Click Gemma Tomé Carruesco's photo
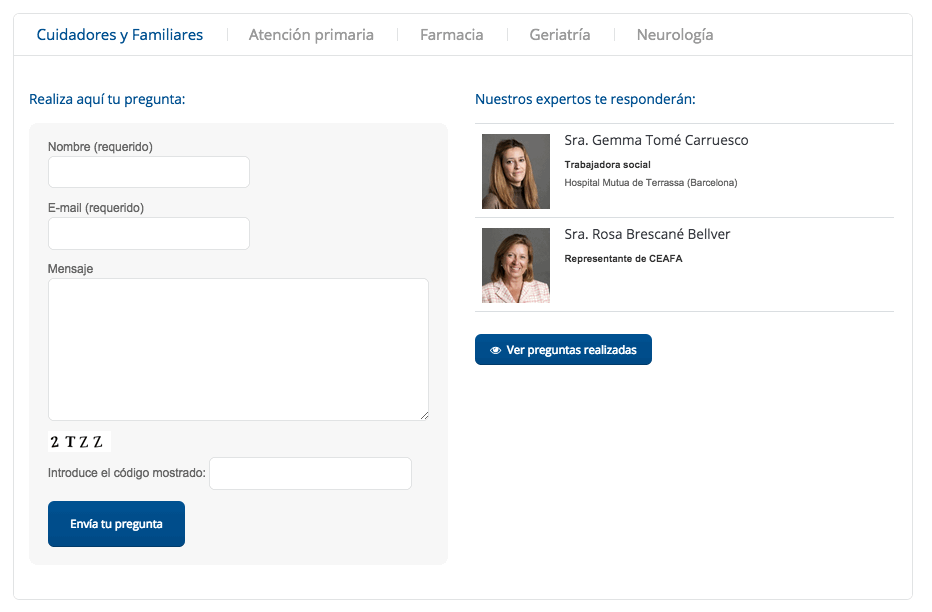This screenshot has height=612, width=932. coord(516,171)
